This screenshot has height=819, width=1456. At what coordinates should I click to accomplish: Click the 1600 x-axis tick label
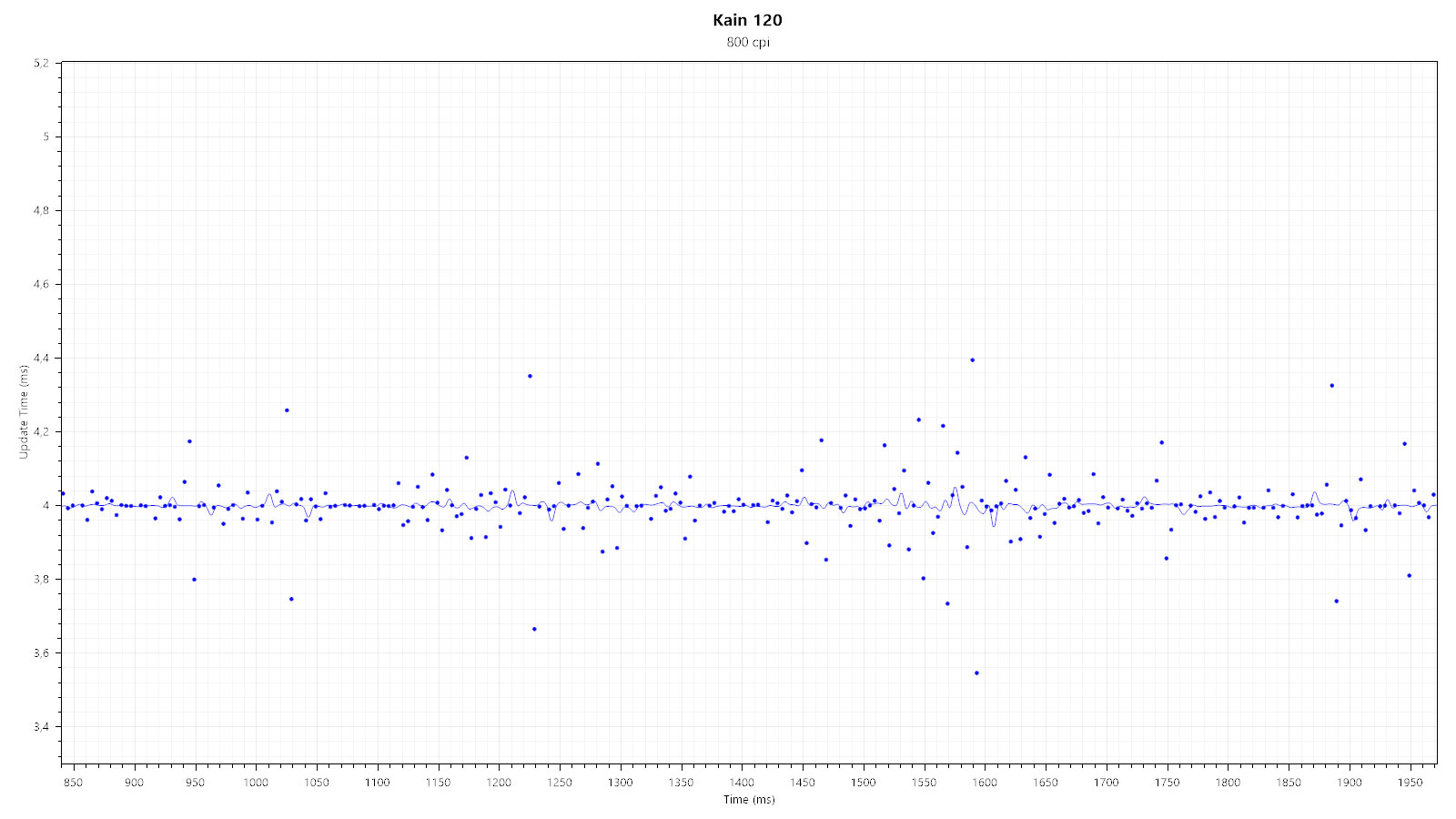[x=985, y=783]
